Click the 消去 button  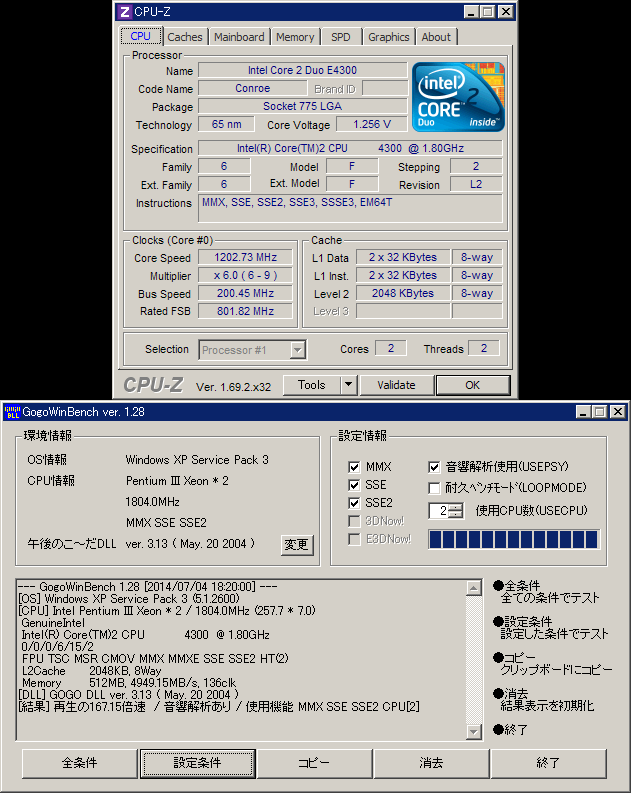tap(431, 763)
